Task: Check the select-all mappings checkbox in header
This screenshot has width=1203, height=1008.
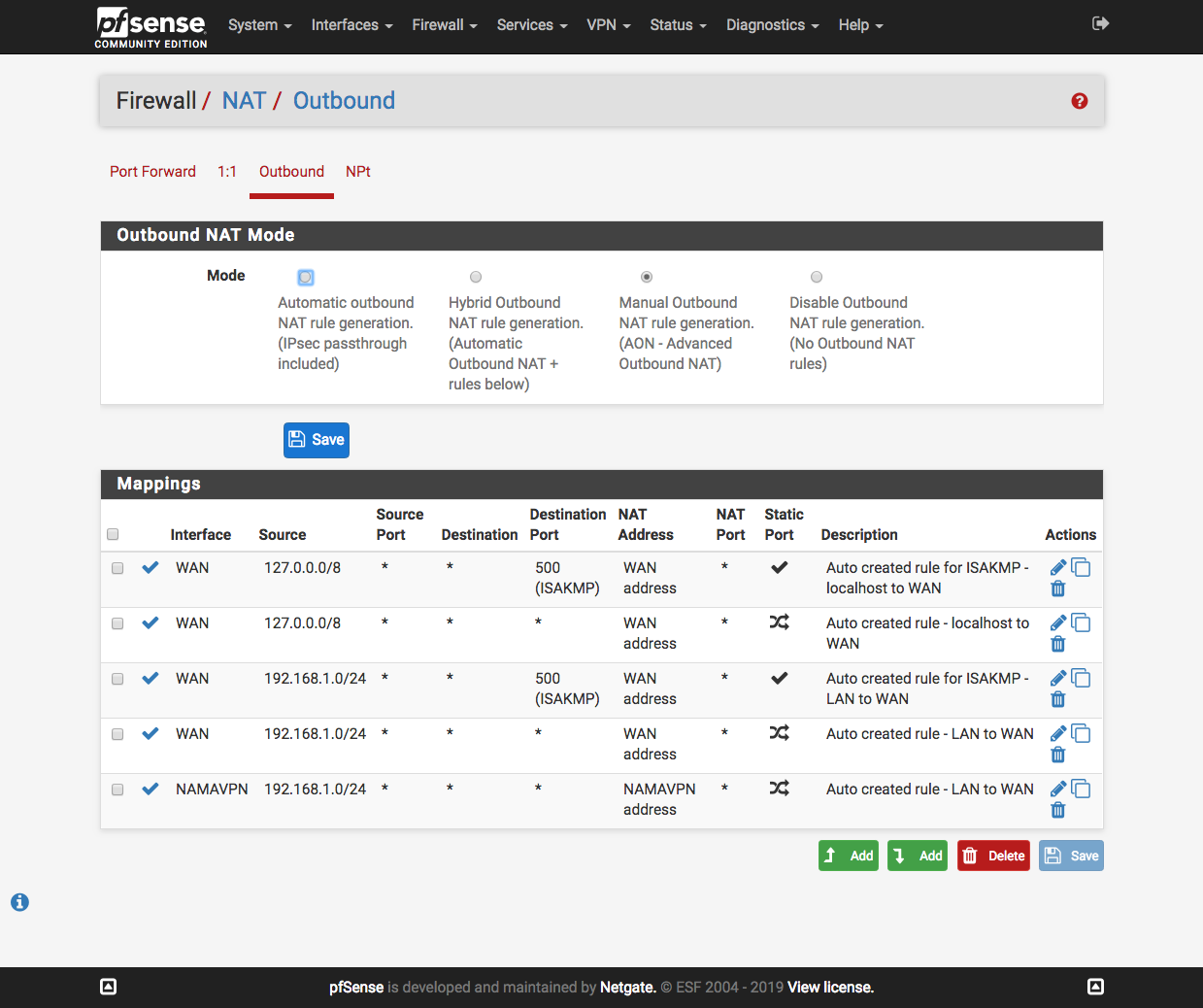Action: (x=113, y=534)
